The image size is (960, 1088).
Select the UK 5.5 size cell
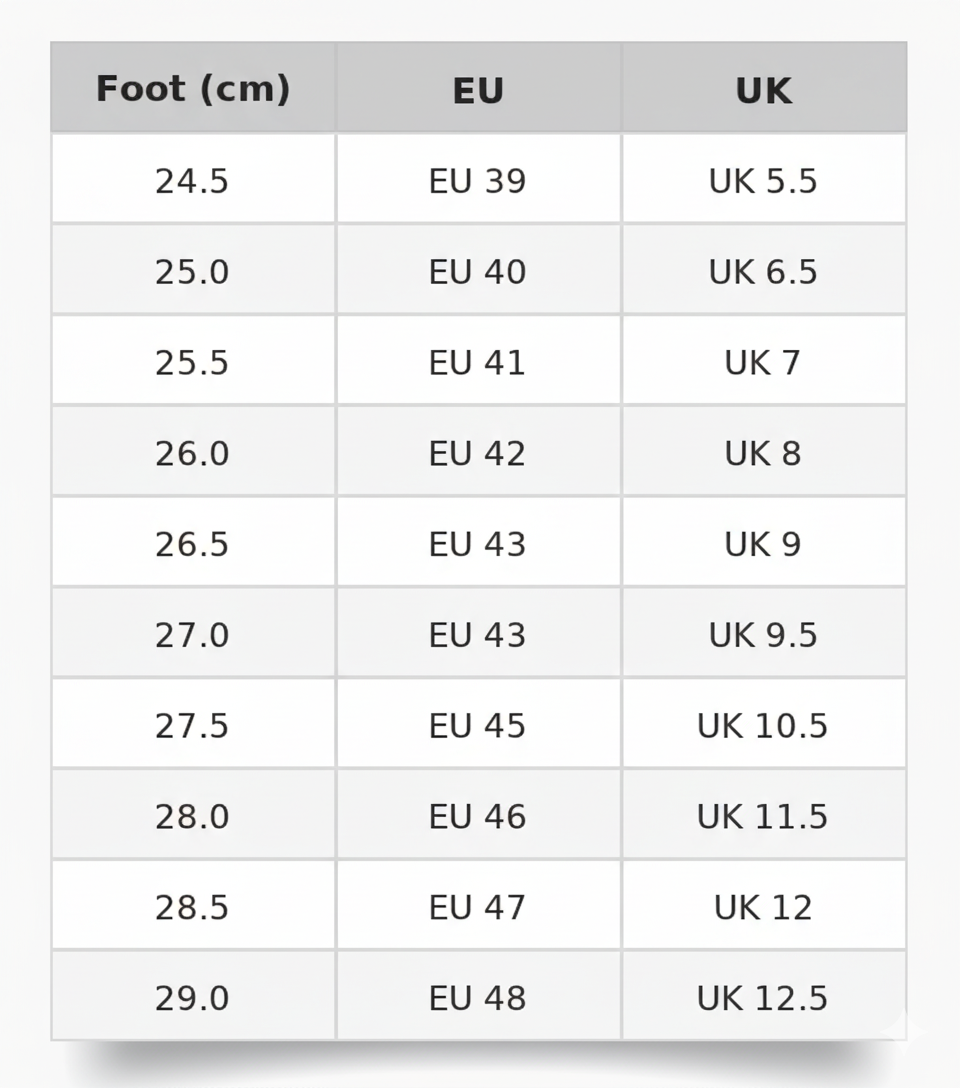(763, 181)
